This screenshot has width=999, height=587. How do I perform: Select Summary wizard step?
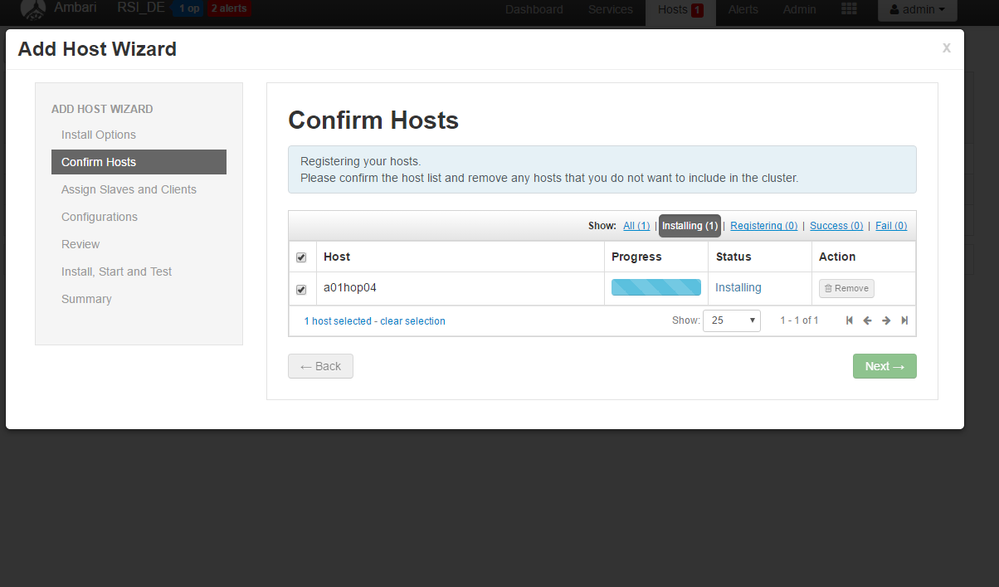click(x=87, y=299)
